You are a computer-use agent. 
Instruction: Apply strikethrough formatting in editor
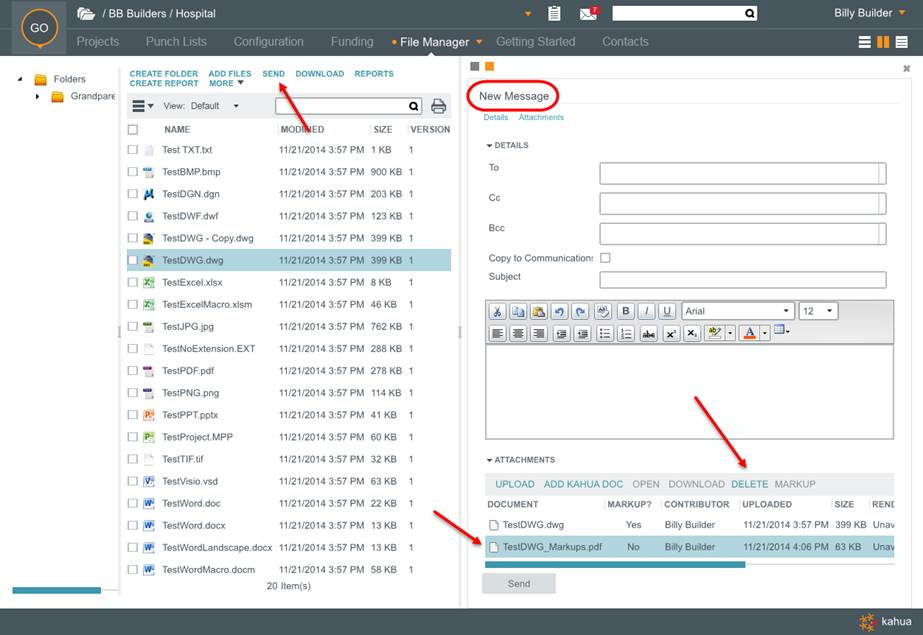click(x=650, y=334)
